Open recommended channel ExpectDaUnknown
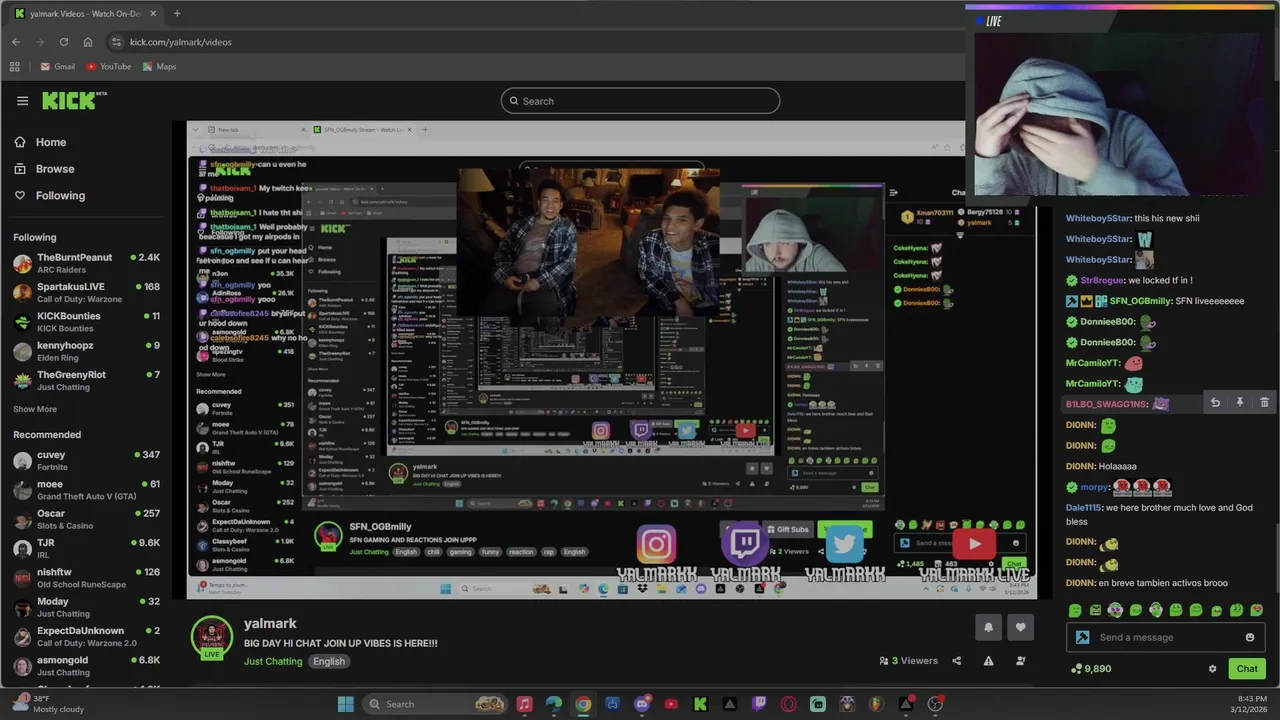 [x=86, y=636]
